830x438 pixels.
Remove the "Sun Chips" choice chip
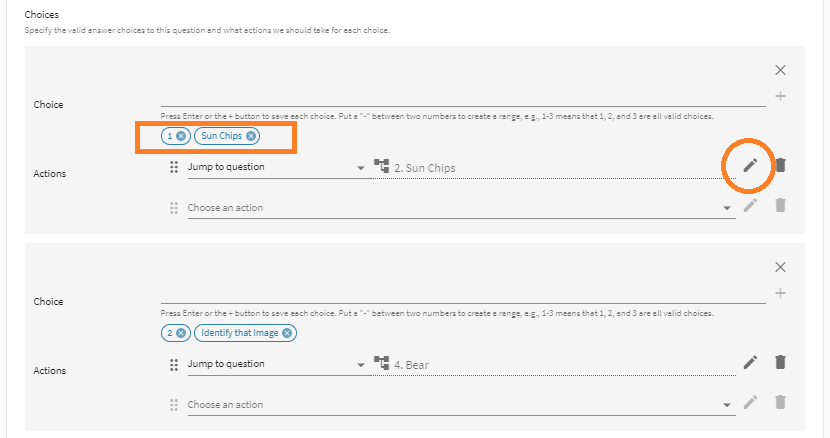point(251,136)
